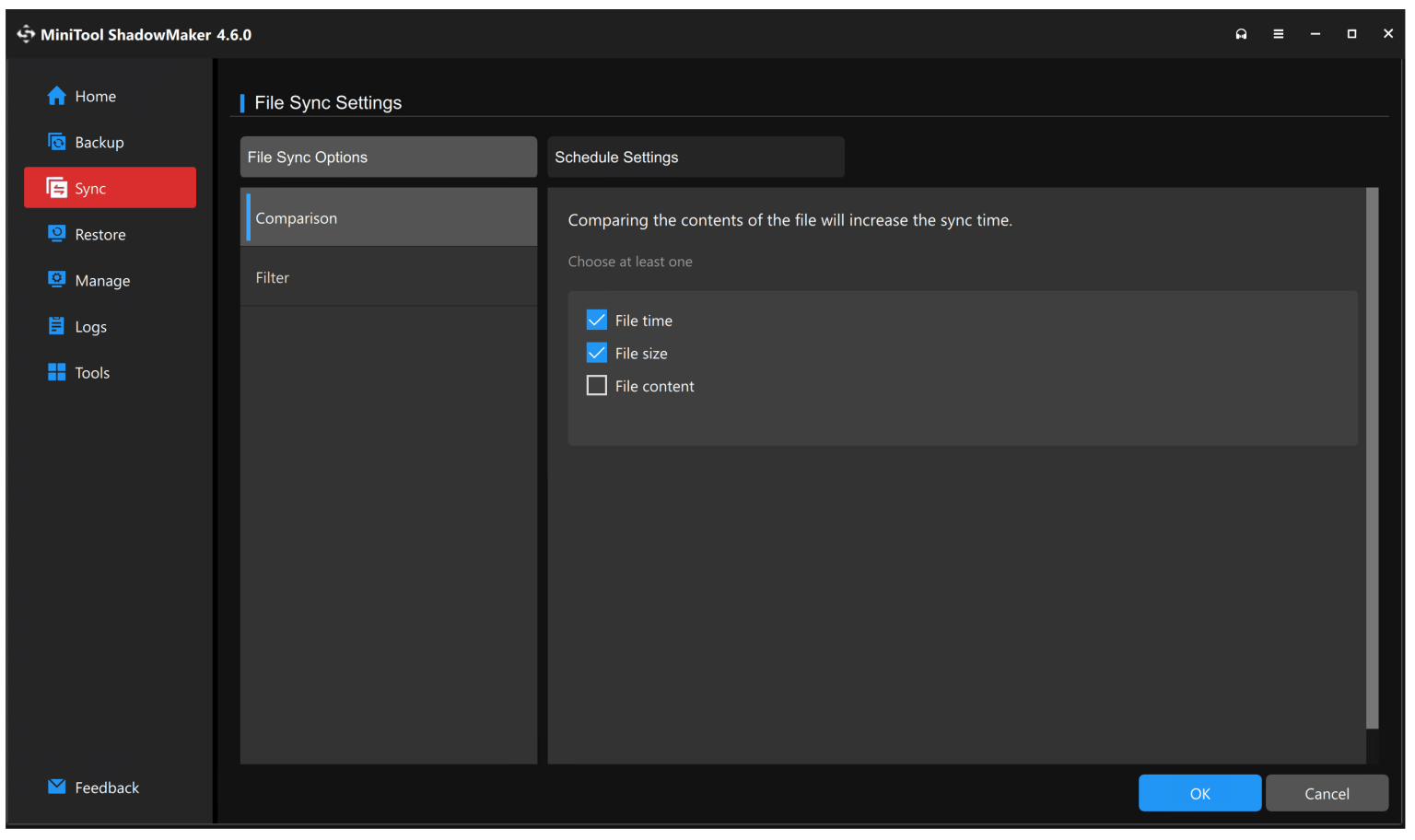Click the 'File content' label text
This screenshot has height=840, width=1415.
655,386
